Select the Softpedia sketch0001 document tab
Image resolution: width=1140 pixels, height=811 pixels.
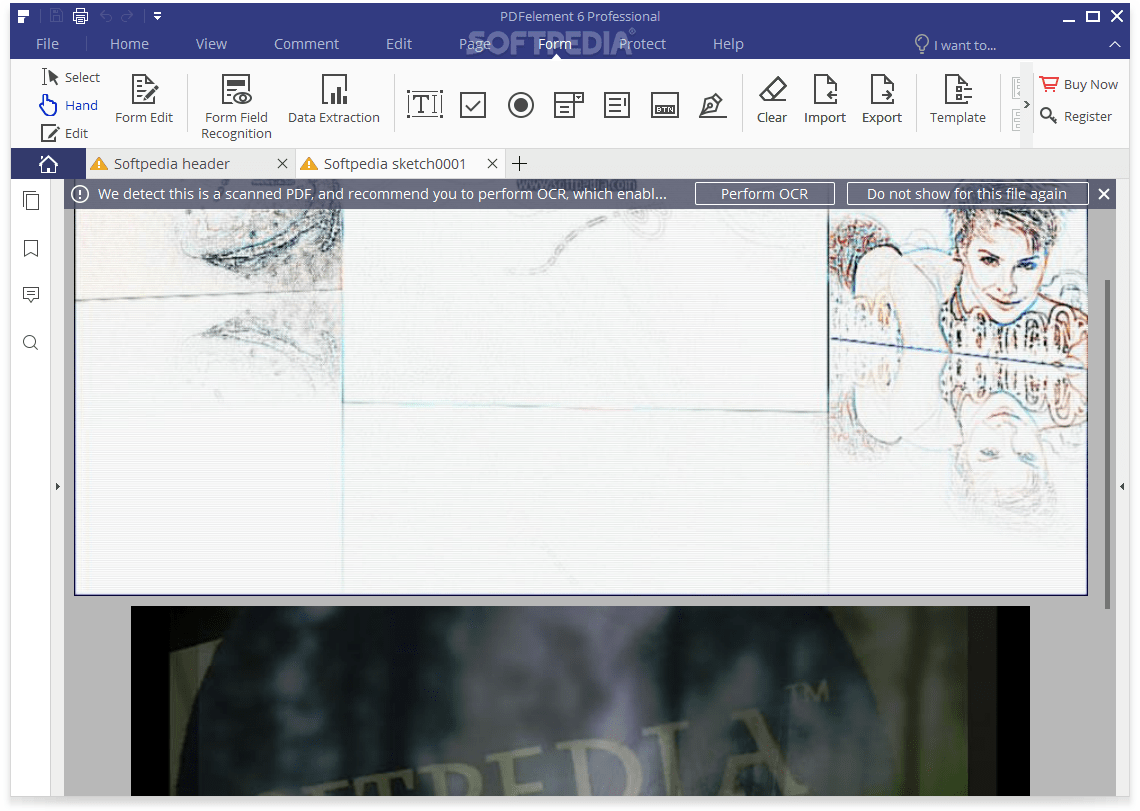tap(394, 164)
